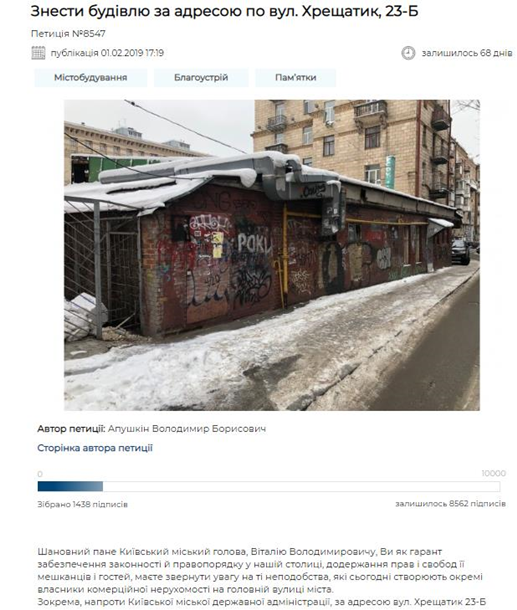Click the Петиція №8547 number label

click(68, 34)
